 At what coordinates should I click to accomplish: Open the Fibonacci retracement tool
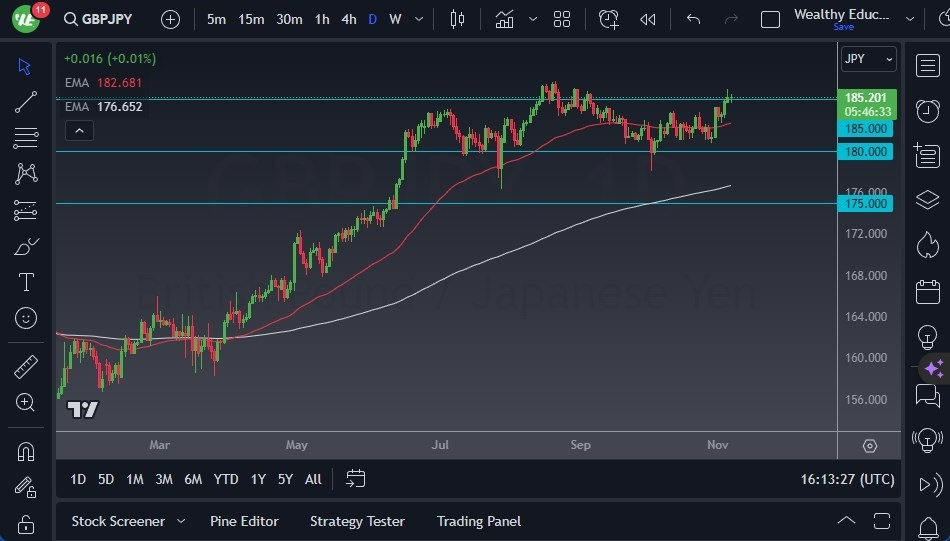(x=25, y=138)
